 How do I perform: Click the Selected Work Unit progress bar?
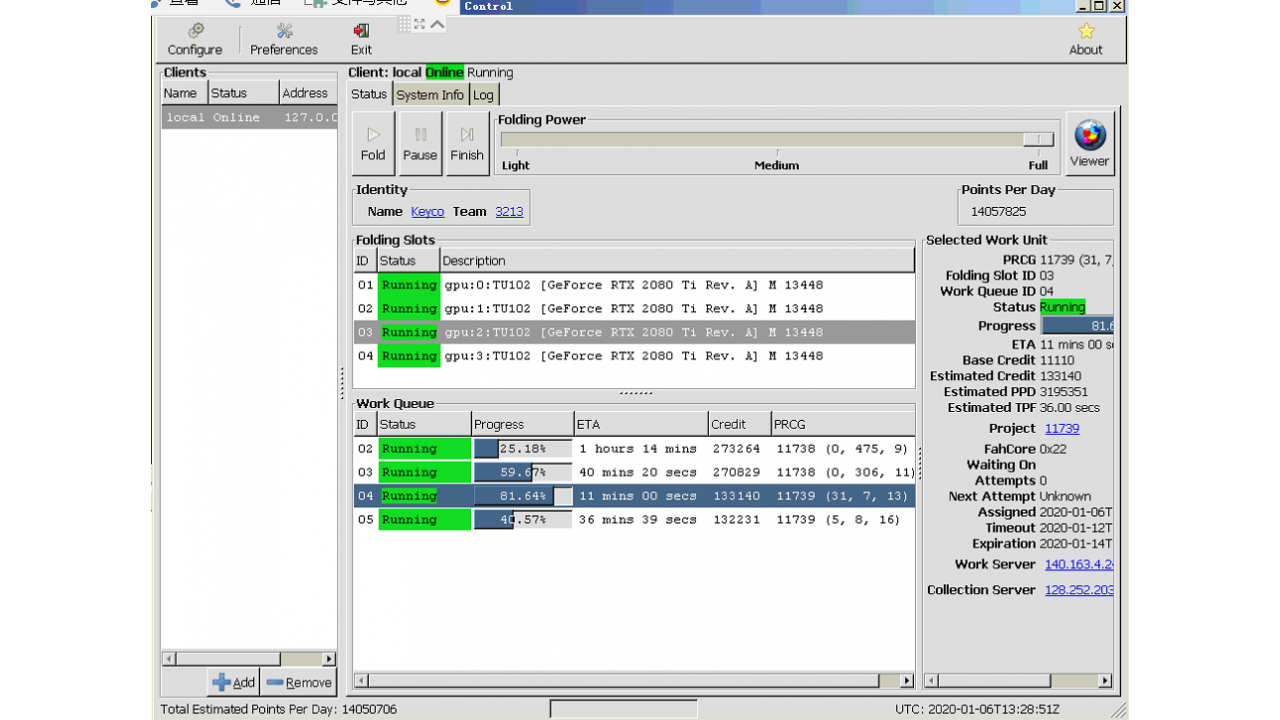(x=1078, y=326)
